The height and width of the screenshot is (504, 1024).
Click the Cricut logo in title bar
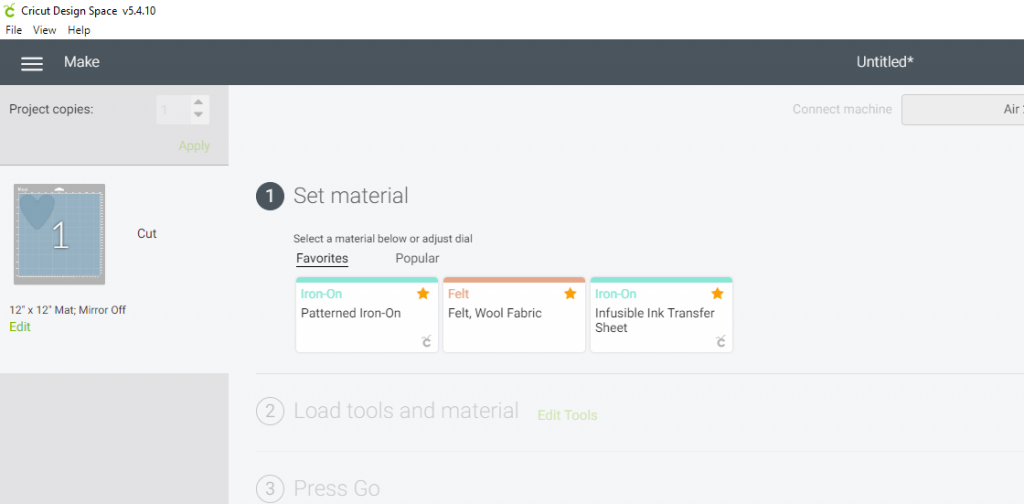[10, 10]
